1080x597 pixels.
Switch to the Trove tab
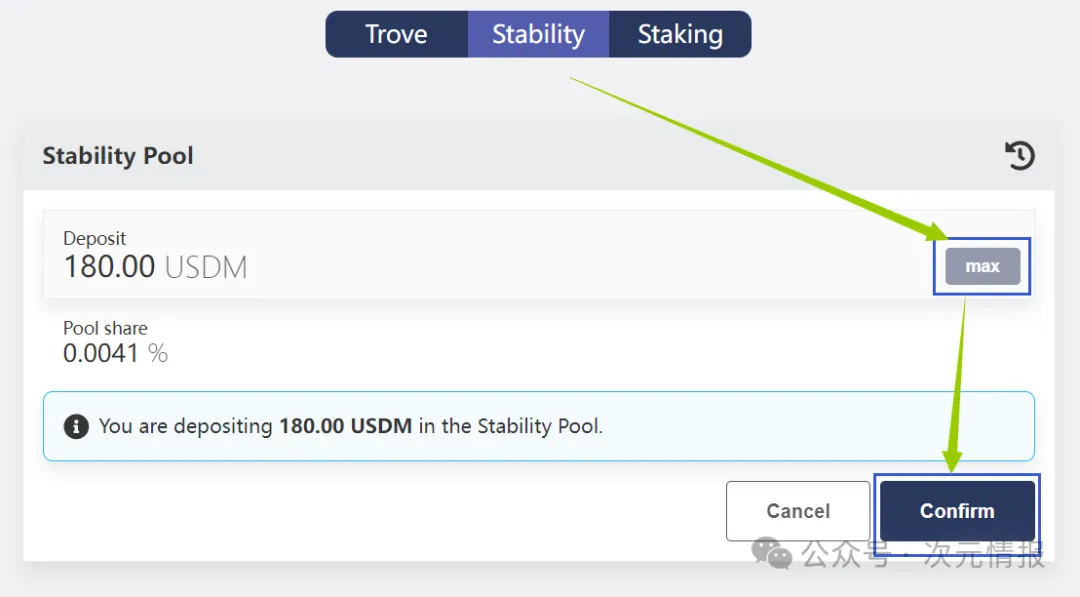(x=396, y=34)
